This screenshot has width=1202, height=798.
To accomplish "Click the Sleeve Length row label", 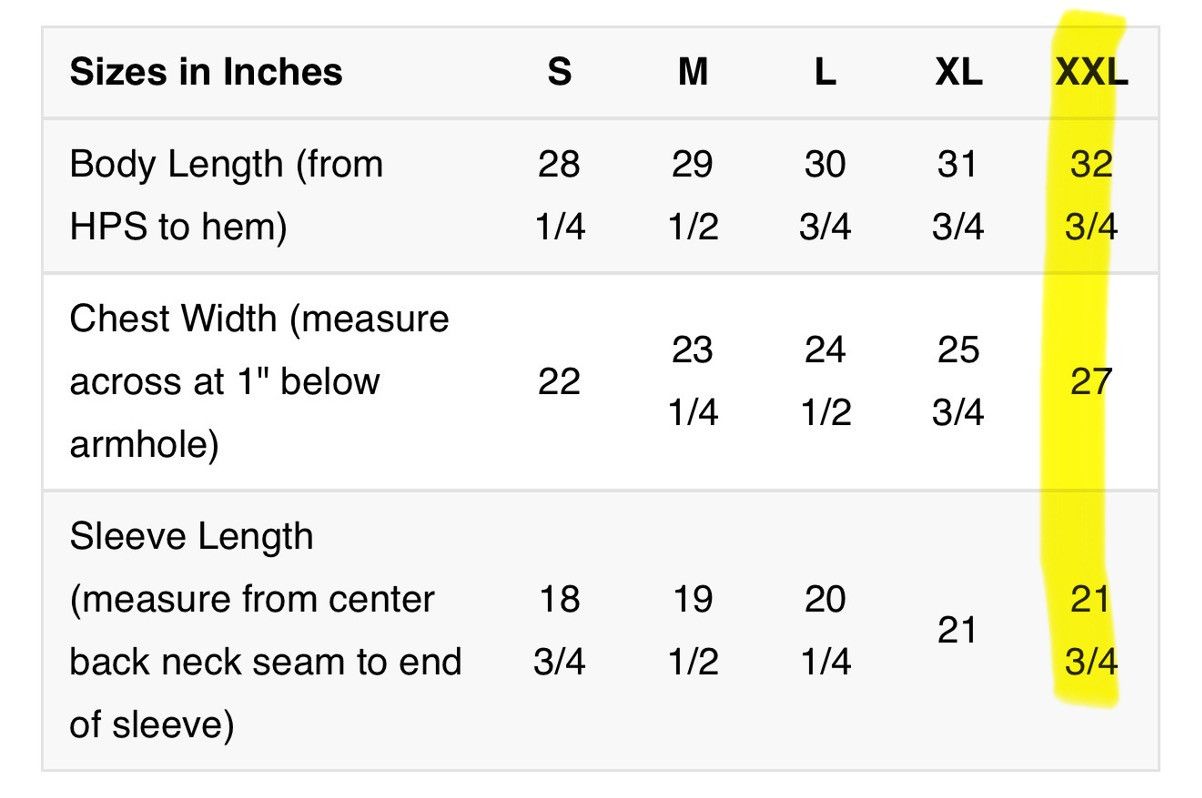I will click(266, 630).
